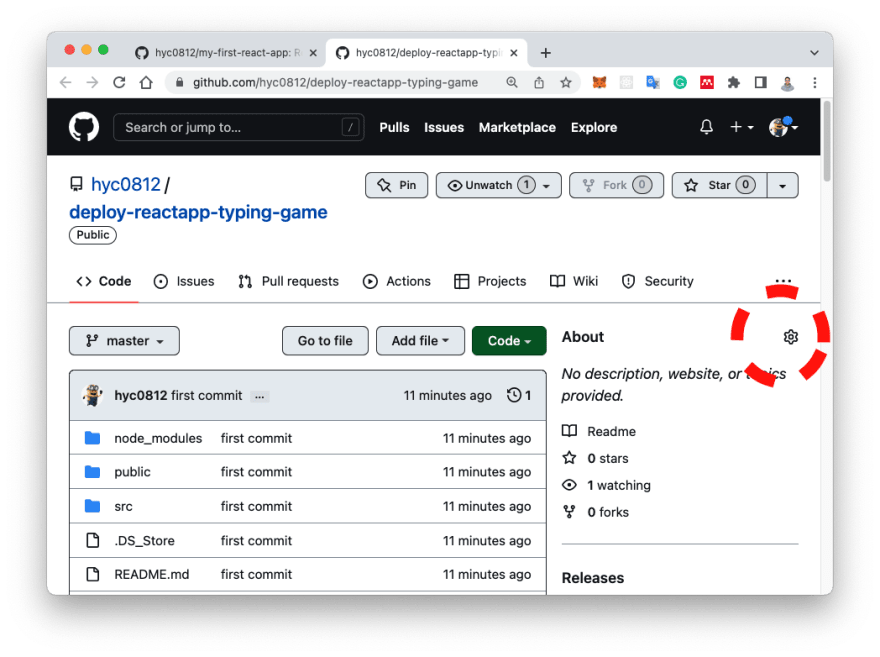Open the Actions tab
Screen dimensions: 880x657
397,281
